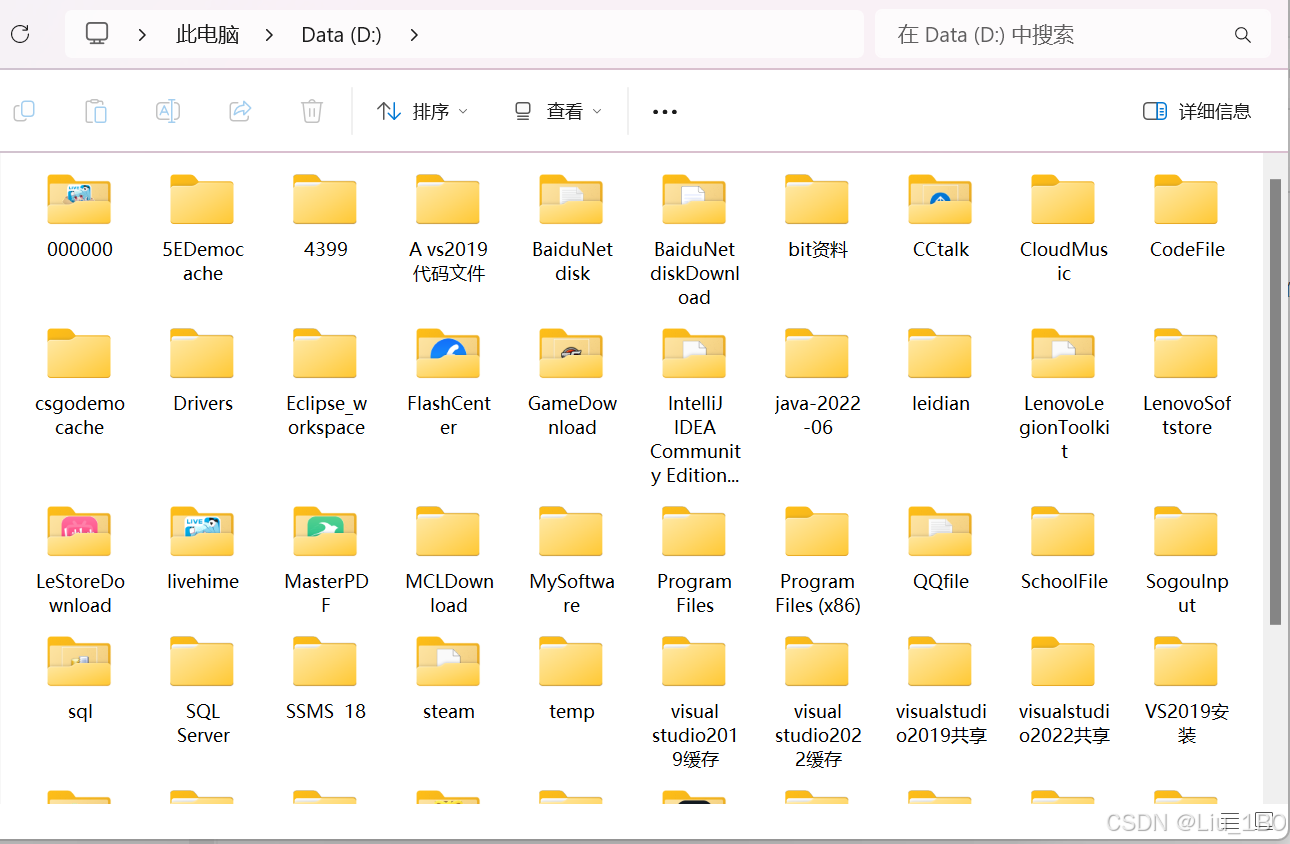
Task: Click the 'csgodemocache' folder label
Action: click(80, 416)
